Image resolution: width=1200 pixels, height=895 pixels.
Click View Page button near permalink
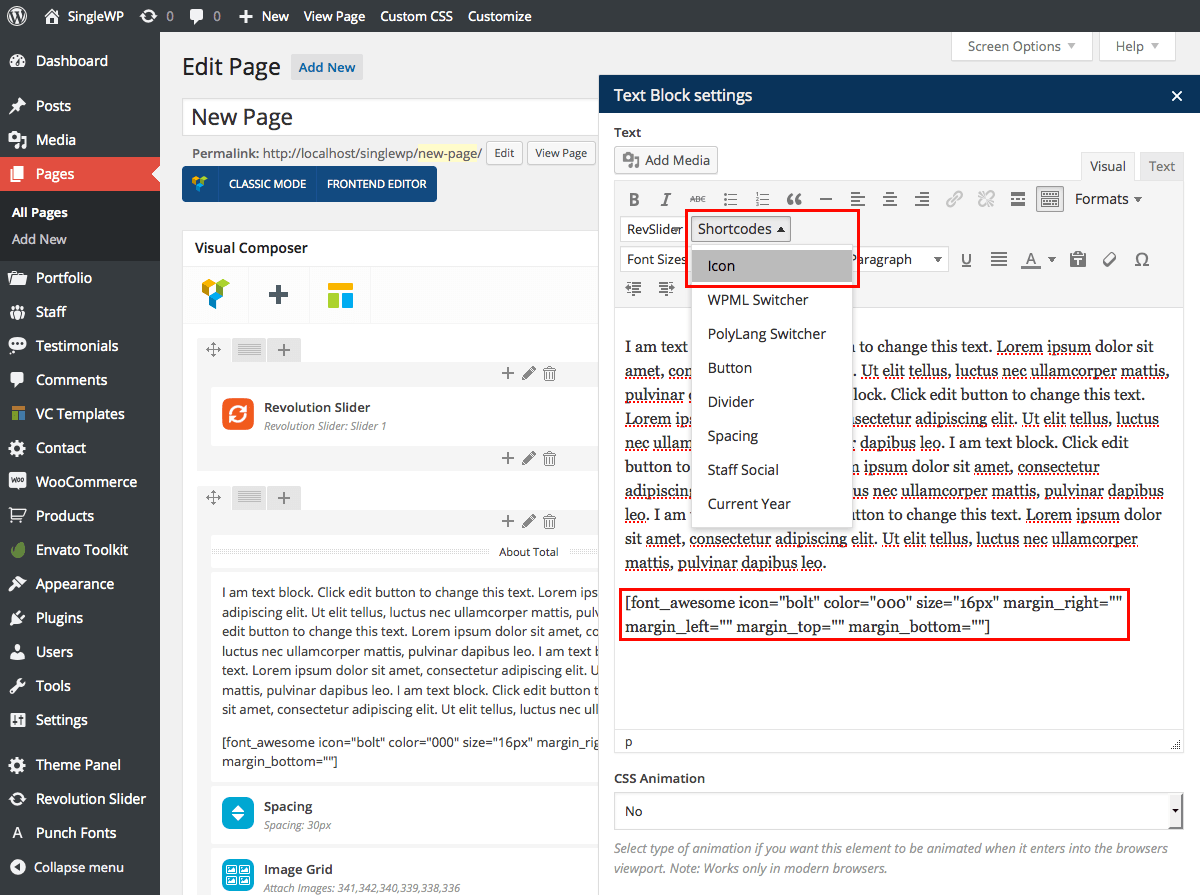click(x=561, y=153)
